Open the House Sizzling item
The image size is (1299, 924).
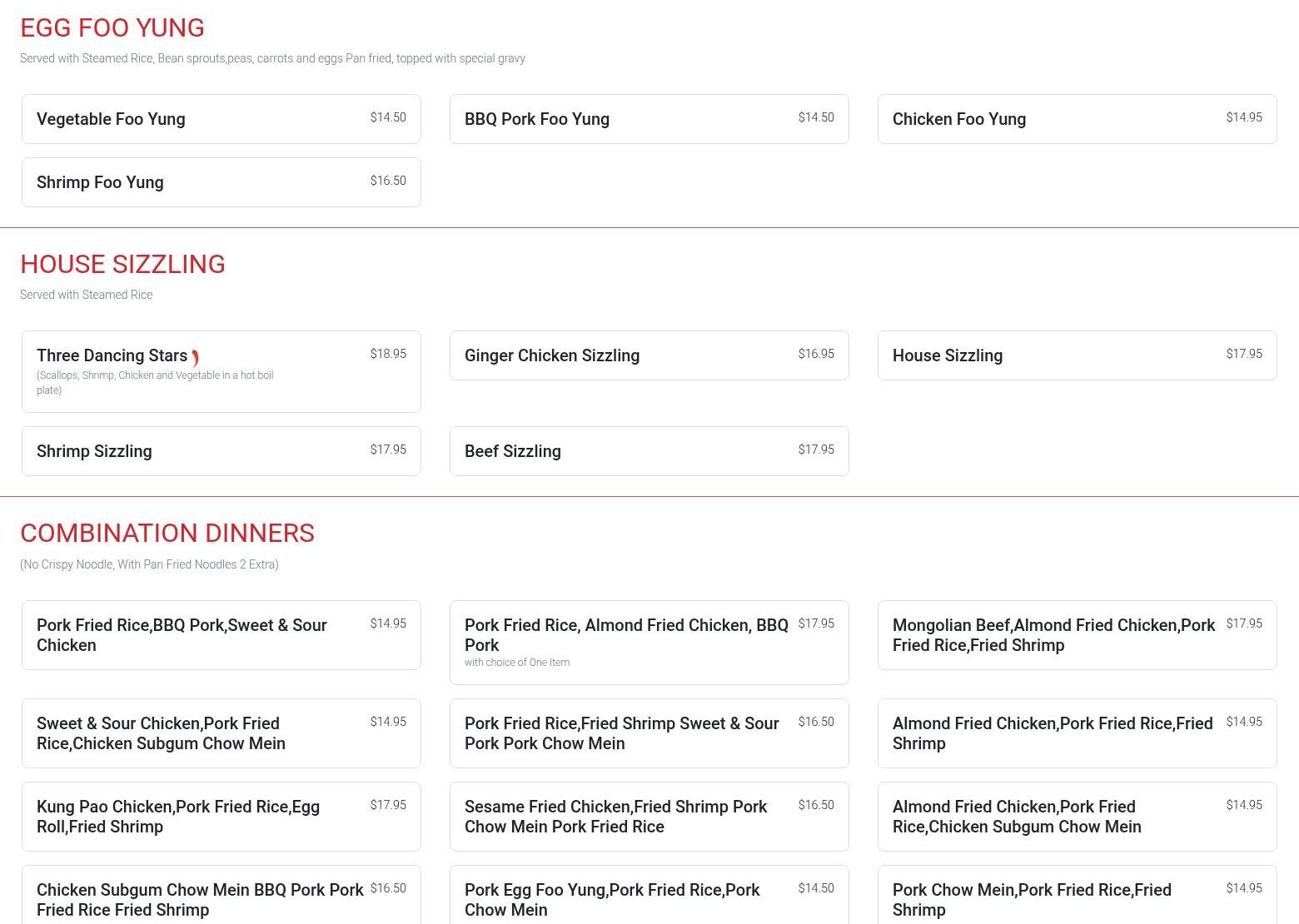point(1077,355)
